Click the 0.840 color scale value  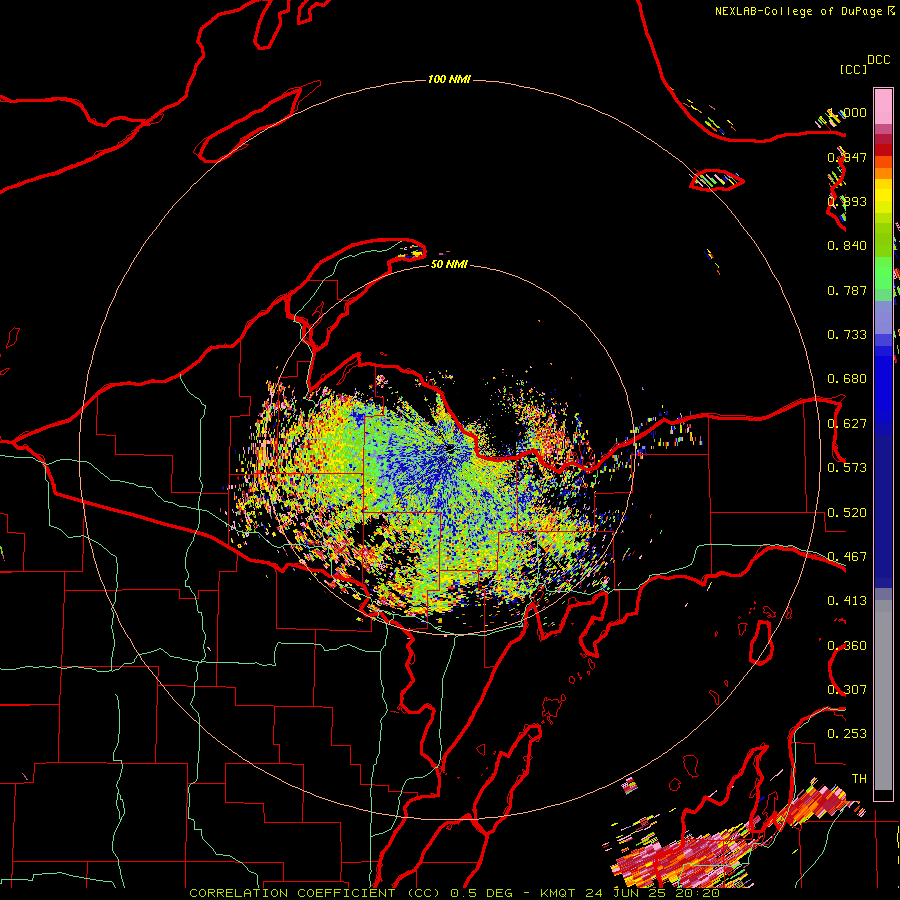pyautogui.click(x=847, y=246)
